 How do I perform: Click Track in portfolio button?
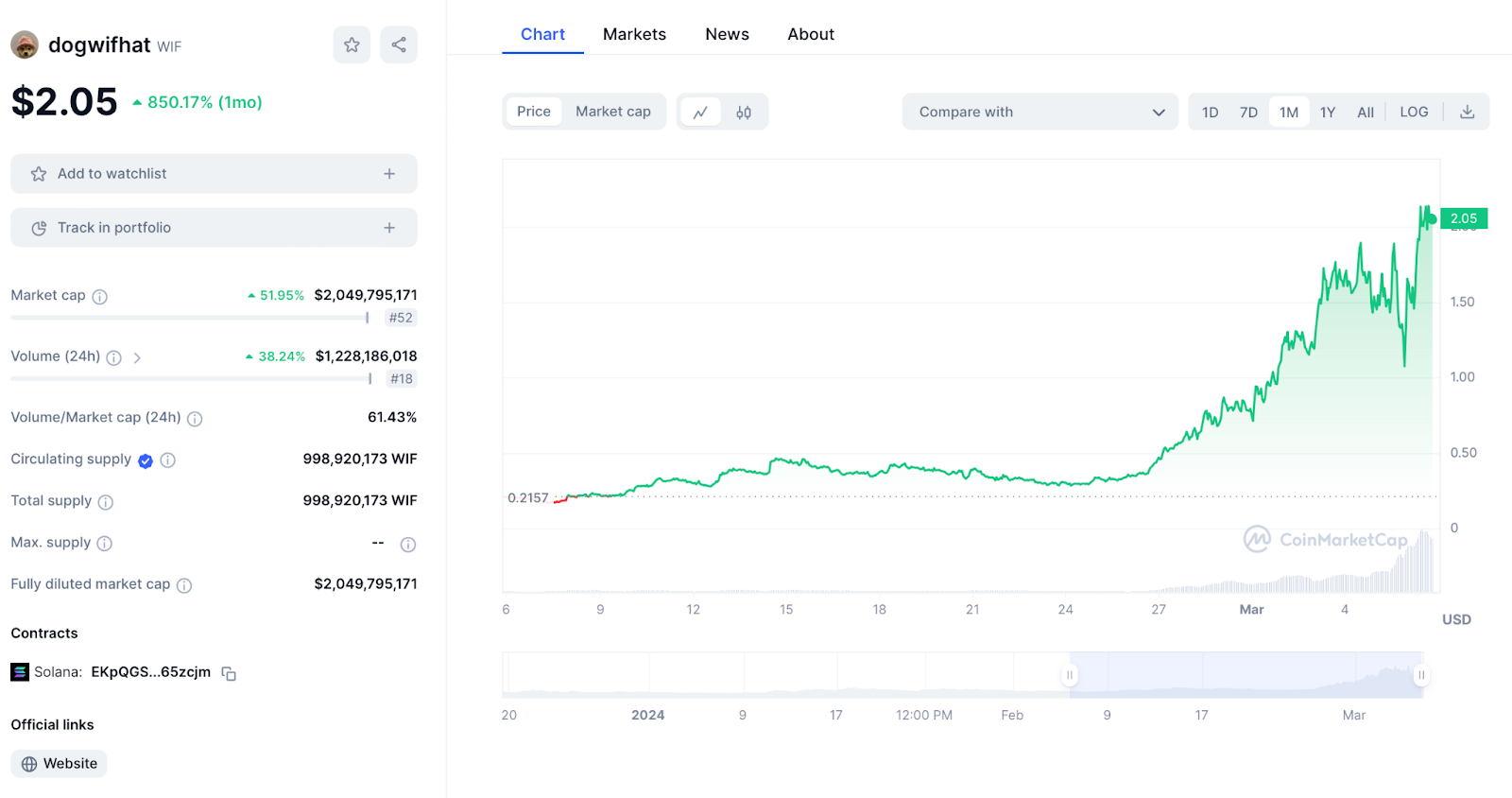[214, 228]
